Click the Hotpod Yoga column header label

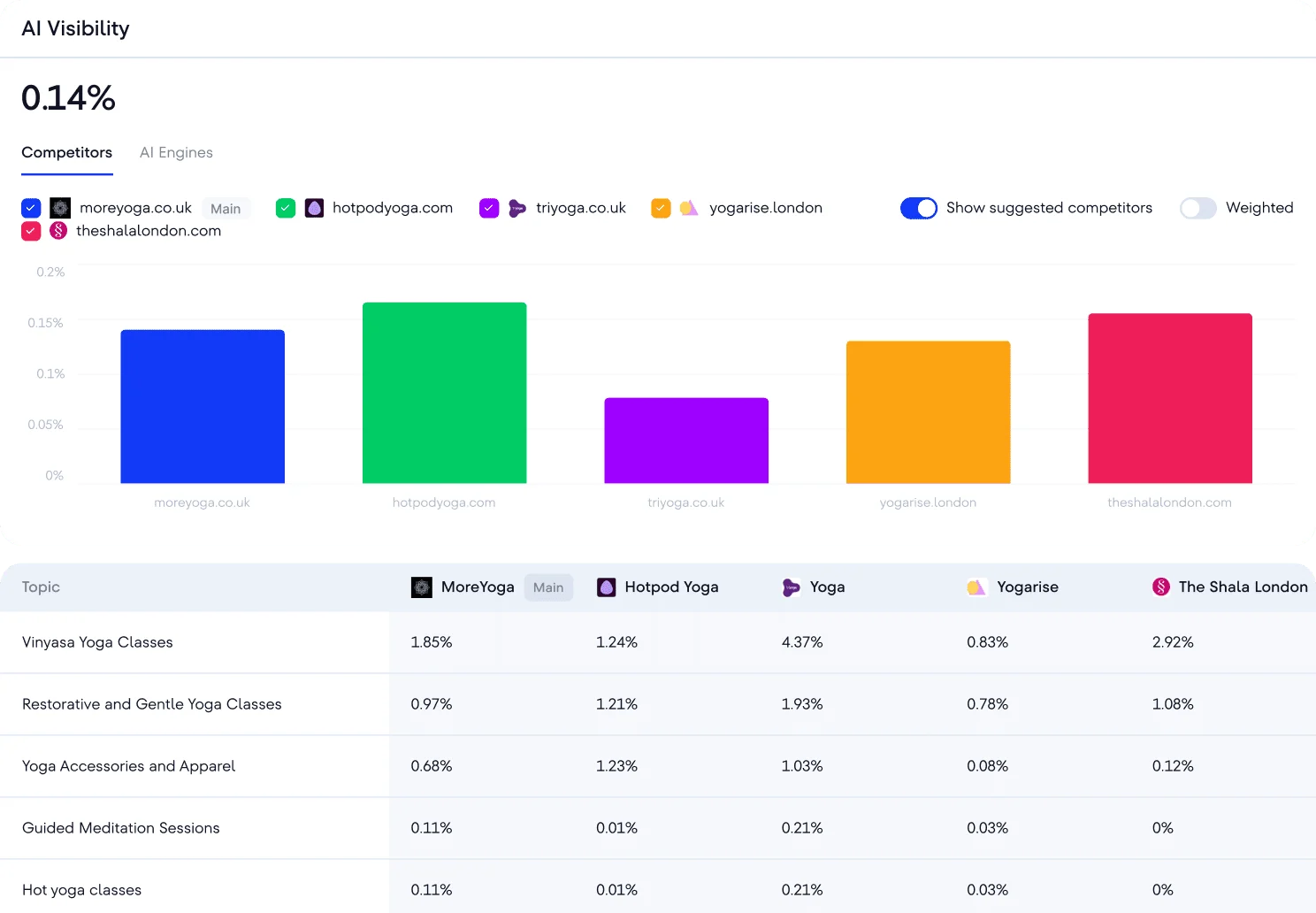(671, 587)
